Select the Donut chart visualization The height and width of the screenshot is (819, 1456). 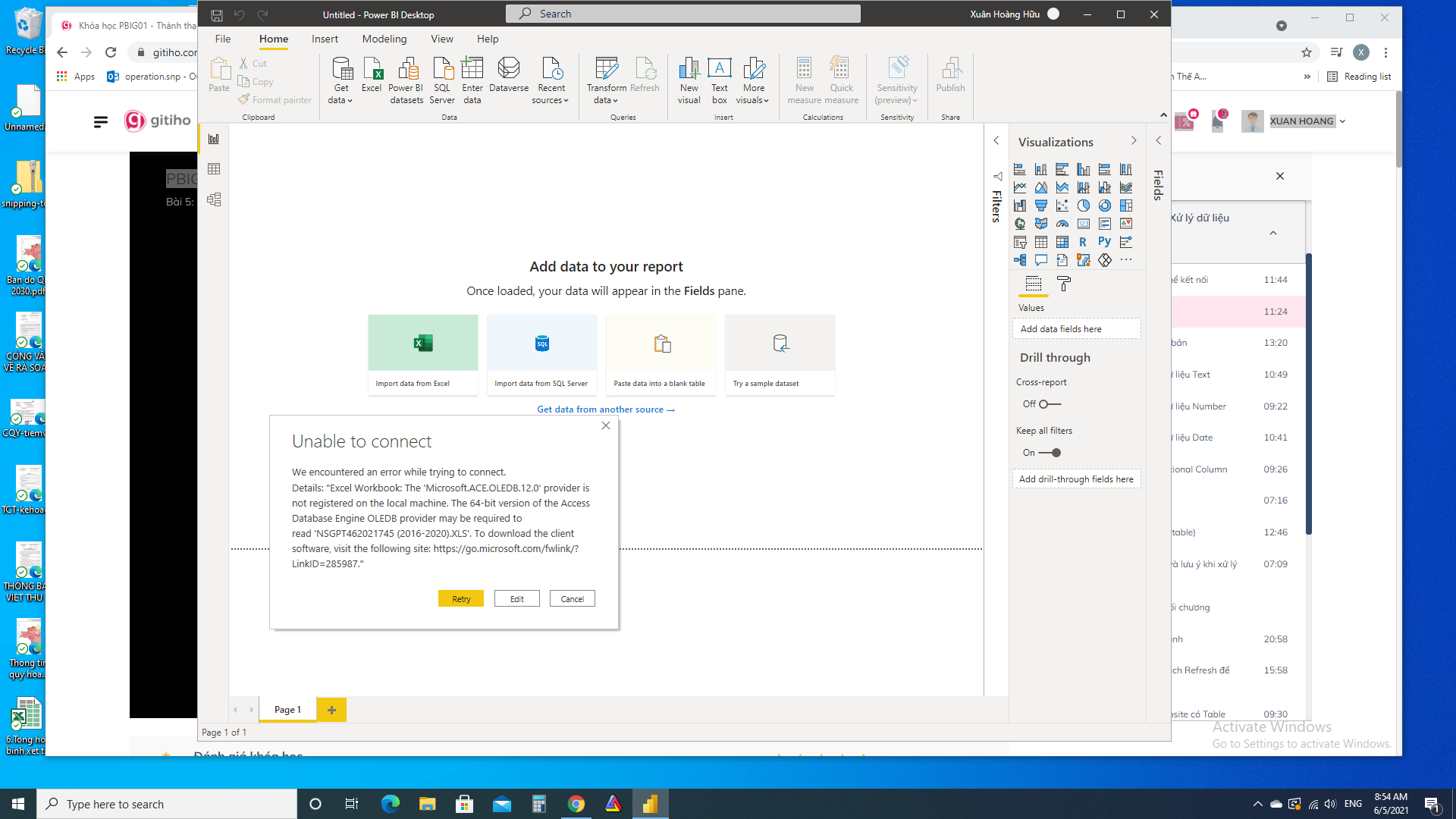pos(1105,206)
